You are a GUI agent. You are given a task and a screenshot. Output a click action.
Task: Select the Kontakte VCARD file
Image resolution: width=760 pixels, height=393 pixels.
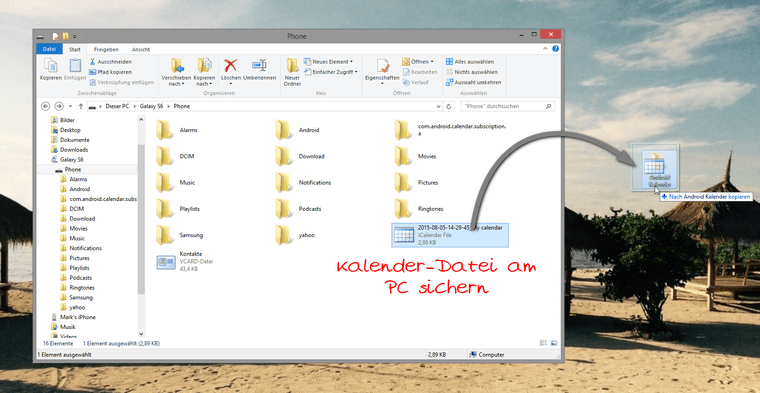185,261
